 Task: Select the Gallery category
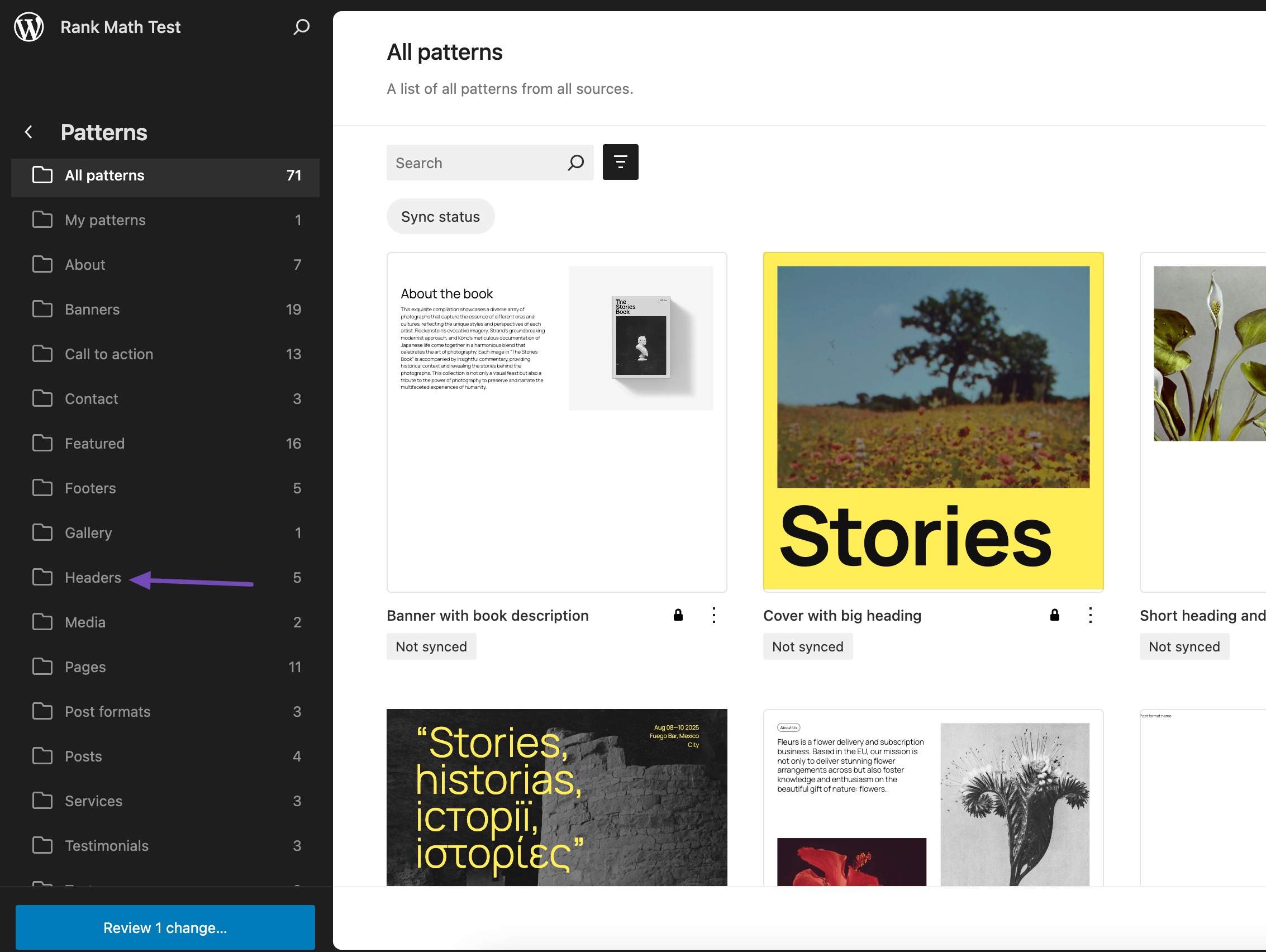click(x=165, y=532)
